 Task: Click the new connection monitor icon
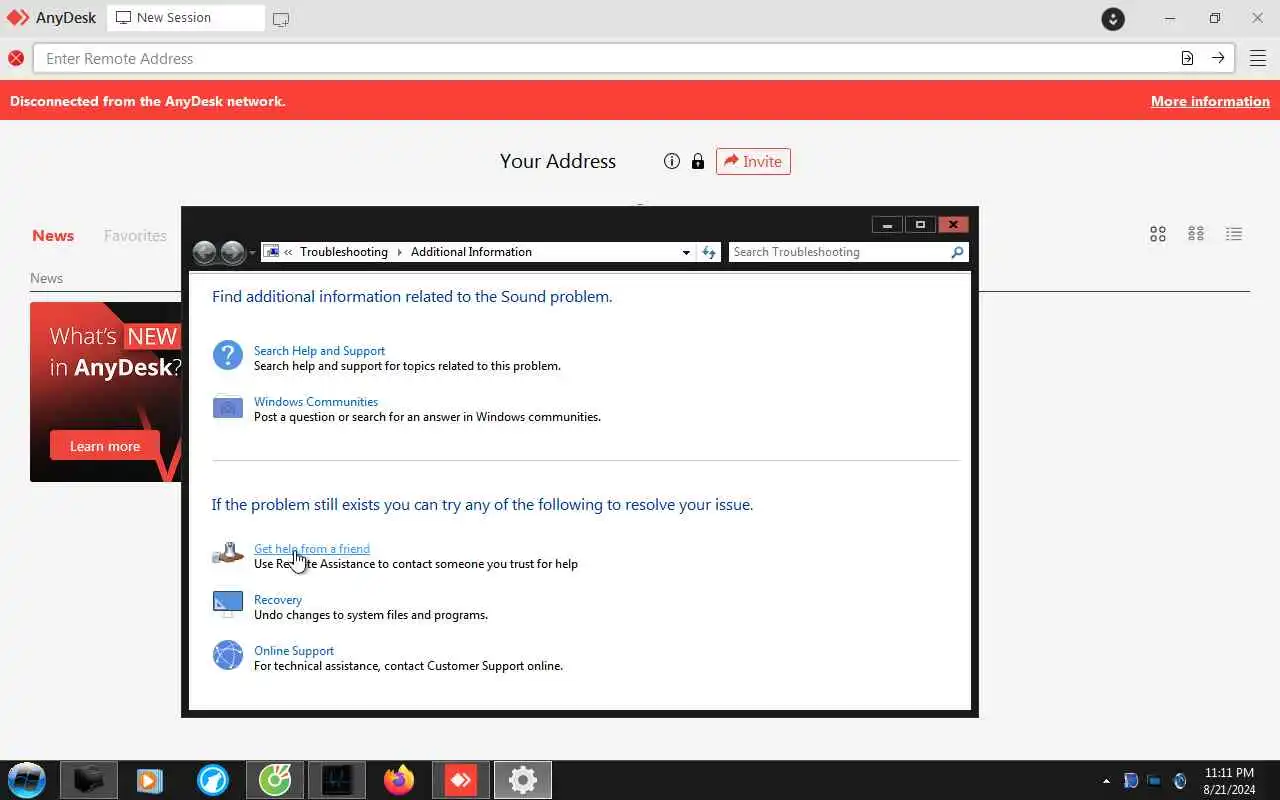[x=281, y=19]
